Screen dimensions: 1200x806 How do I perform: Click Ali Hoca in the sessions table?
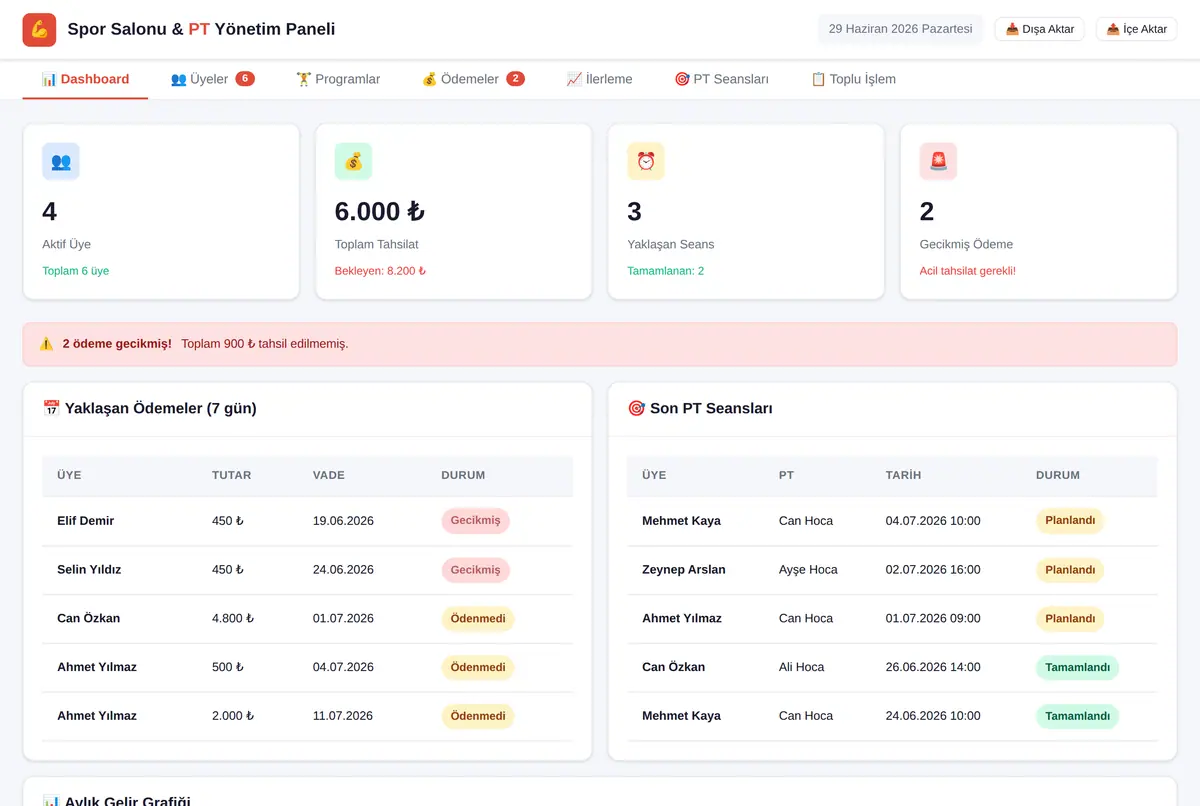802,667
